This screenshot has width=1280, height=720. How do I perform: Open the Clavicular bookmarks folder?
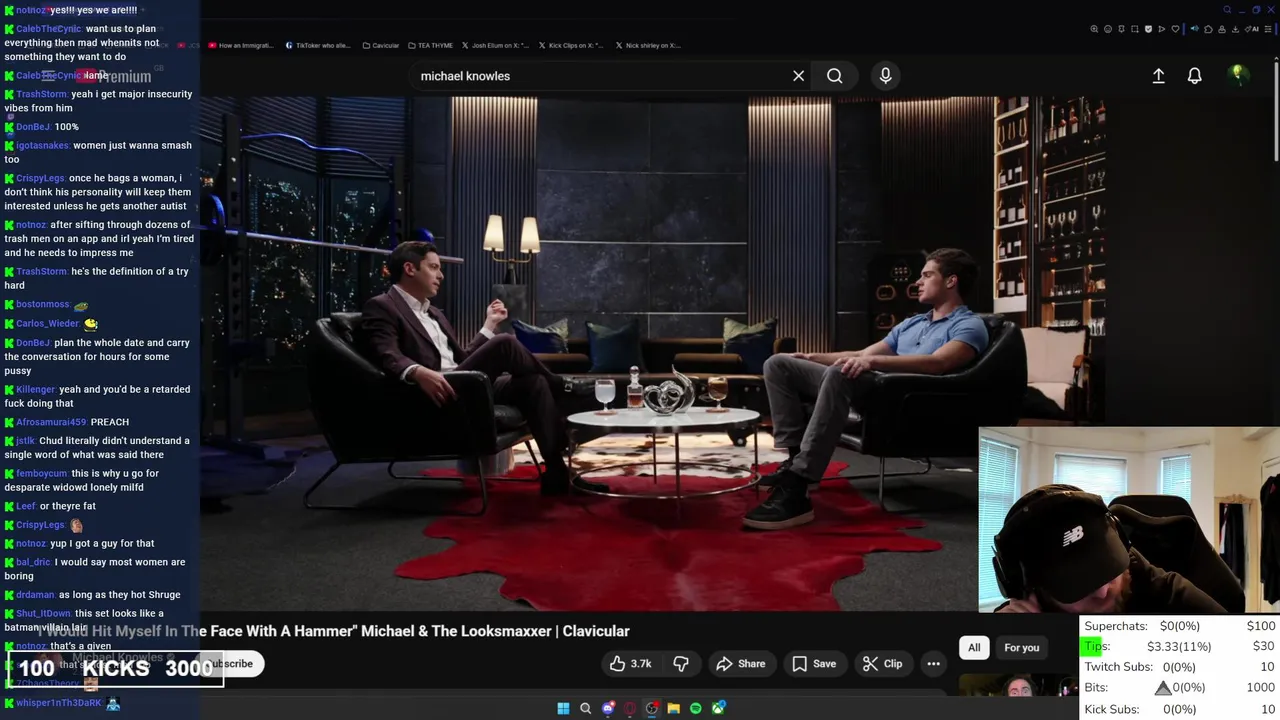tap(381, 45)
